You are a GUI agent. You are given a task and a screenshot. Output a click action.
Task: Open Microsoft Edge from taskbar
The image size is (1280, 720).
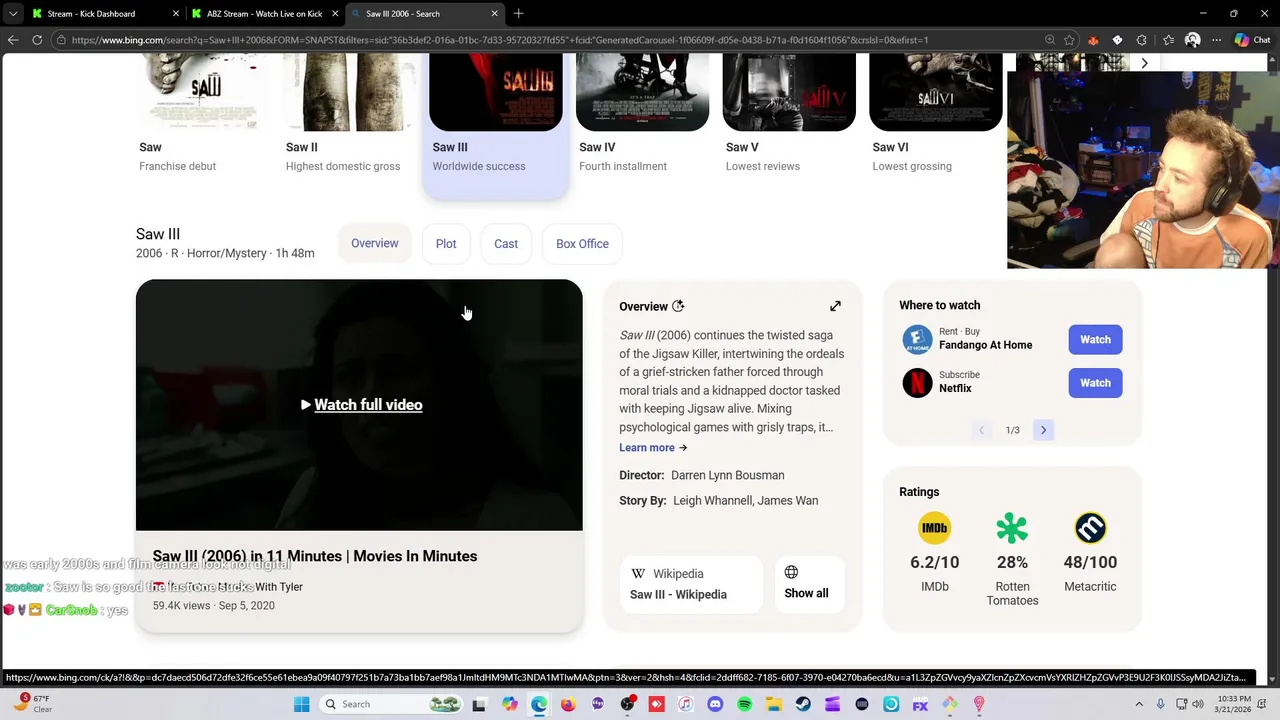click(539, 704)
